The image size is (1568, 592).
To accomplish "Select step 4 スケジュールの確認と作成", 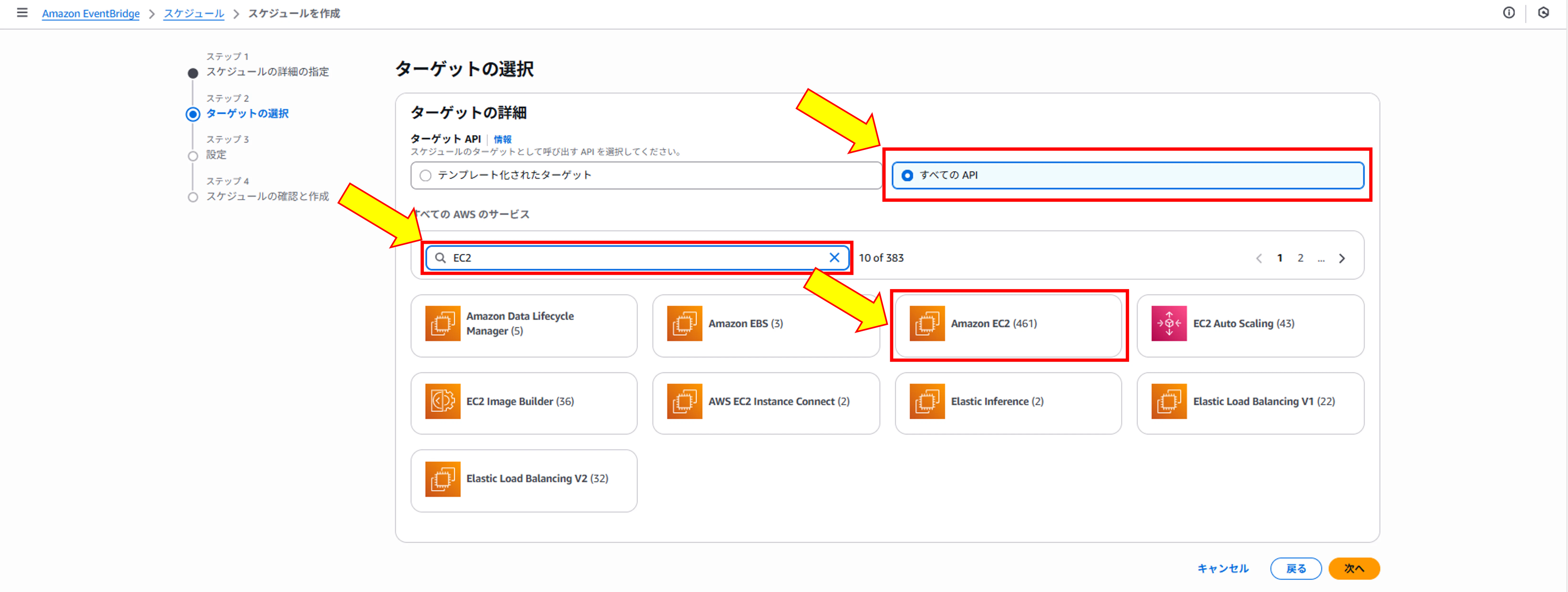I will [267, 197].
